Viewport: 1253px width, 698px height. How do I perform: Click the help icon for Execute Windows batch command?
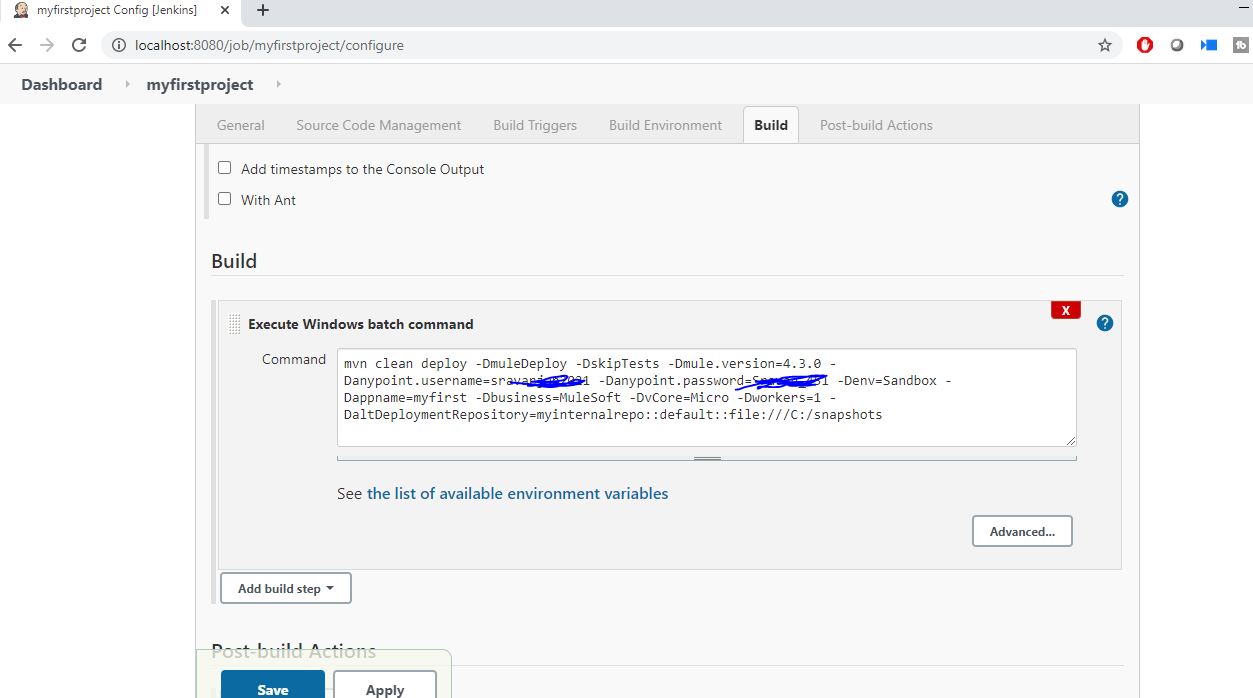[1104, 323]
